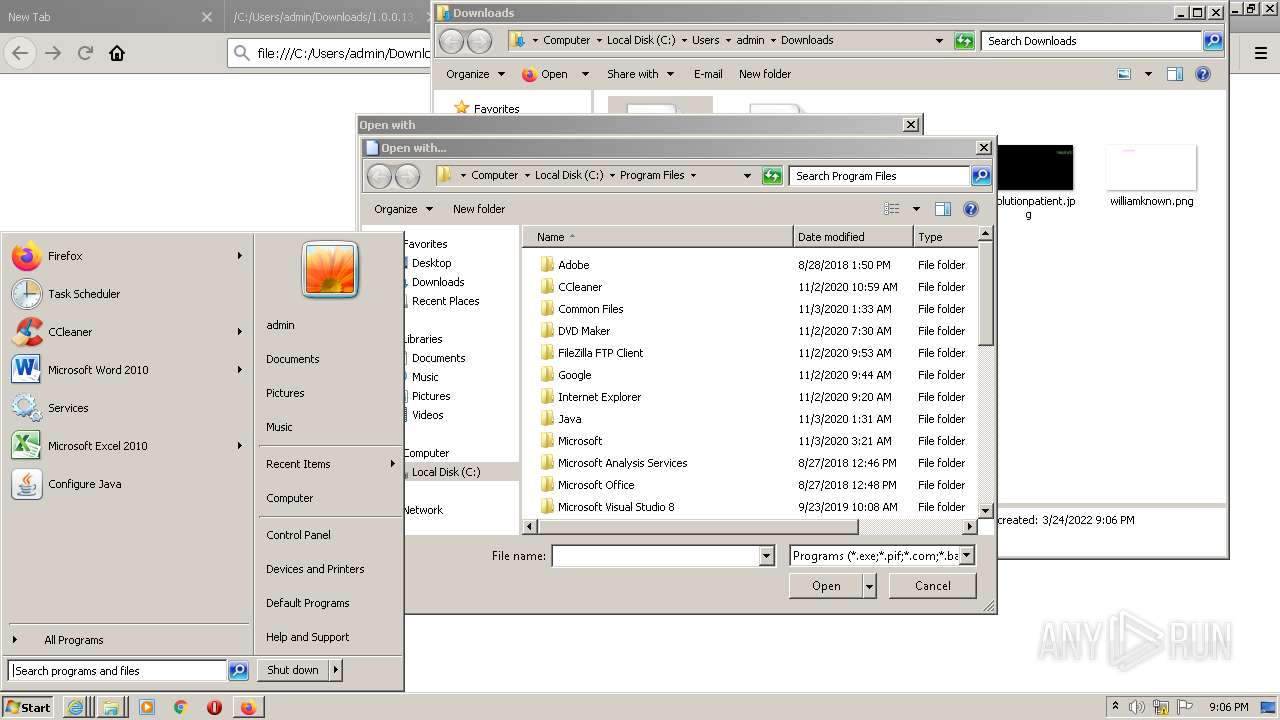Click the Search Program Files box
Viewport: 1280px width, 720px height.
click(880, 176)
